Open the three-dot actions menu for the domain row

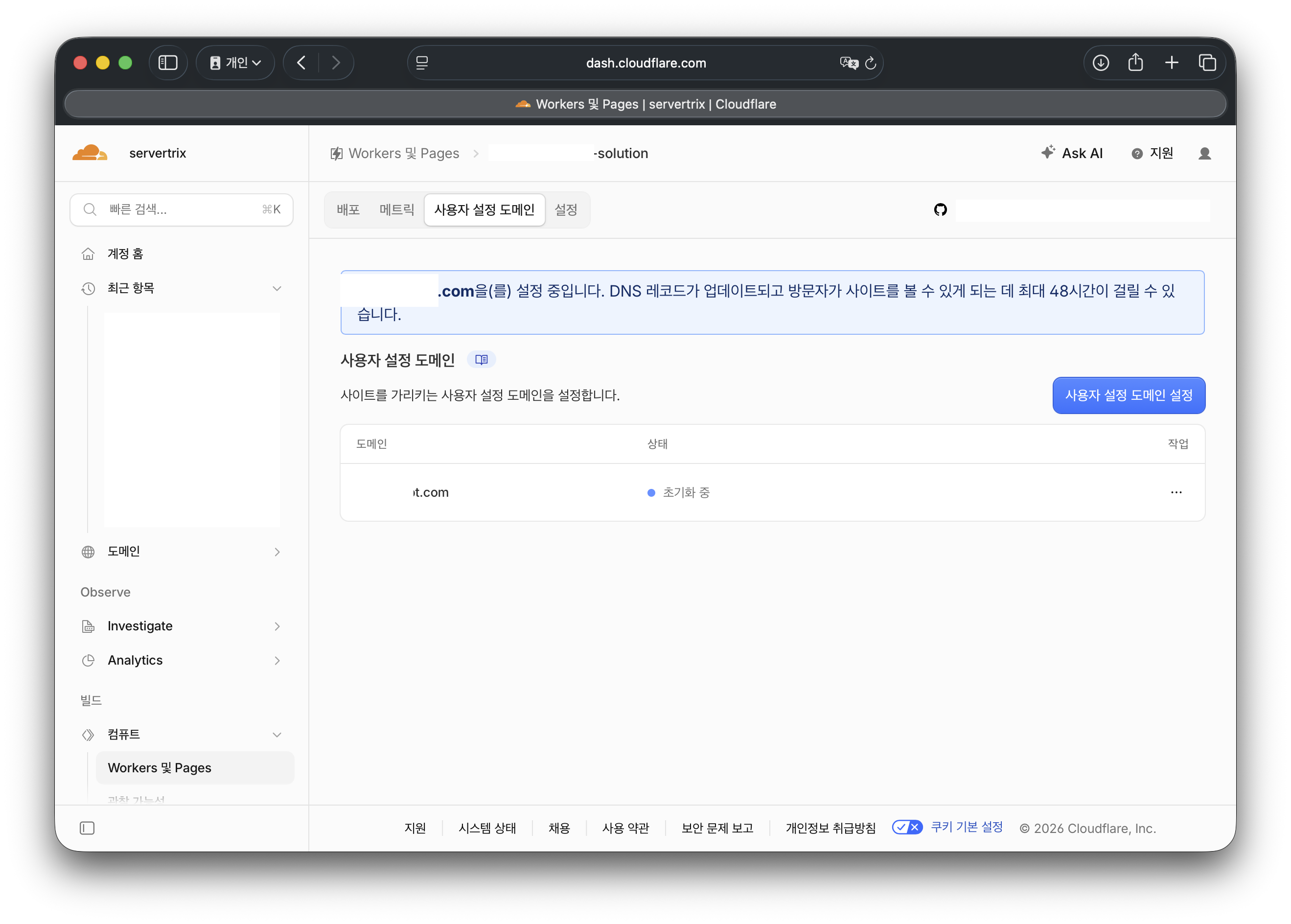[1176, 492]
